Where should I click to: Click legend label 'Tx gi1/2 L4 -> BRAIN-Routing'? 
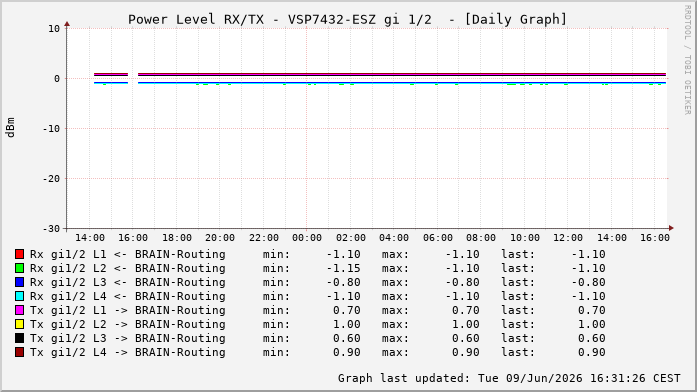tap(128, 352)
